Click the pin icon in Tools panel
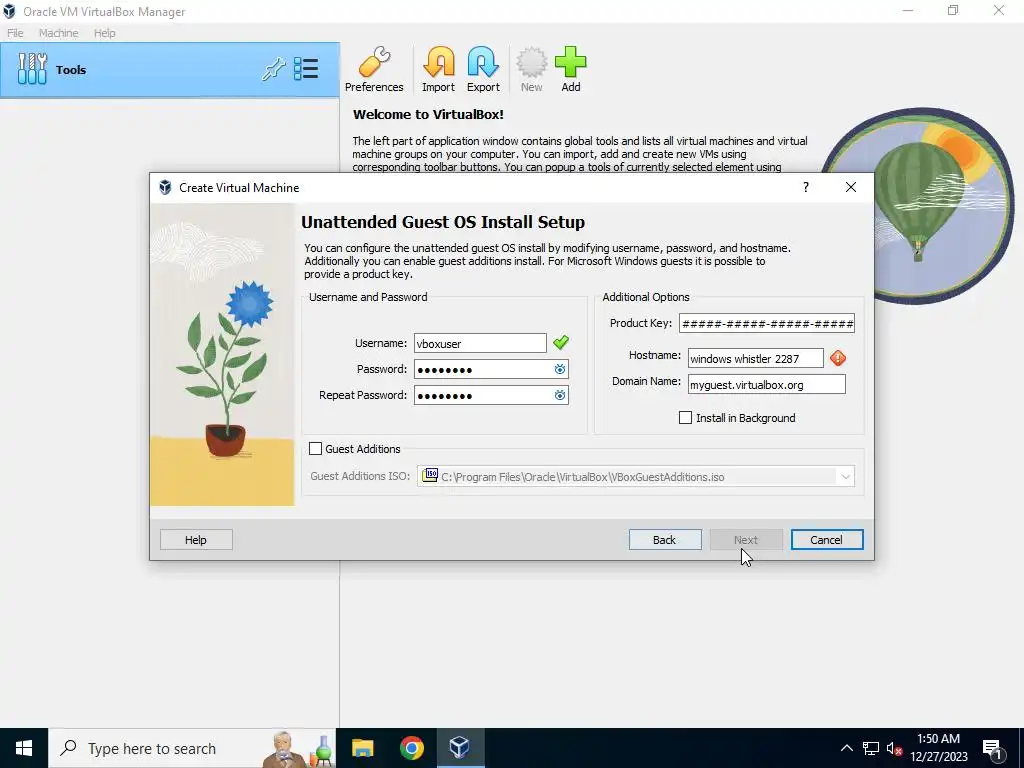 point(273,69)
